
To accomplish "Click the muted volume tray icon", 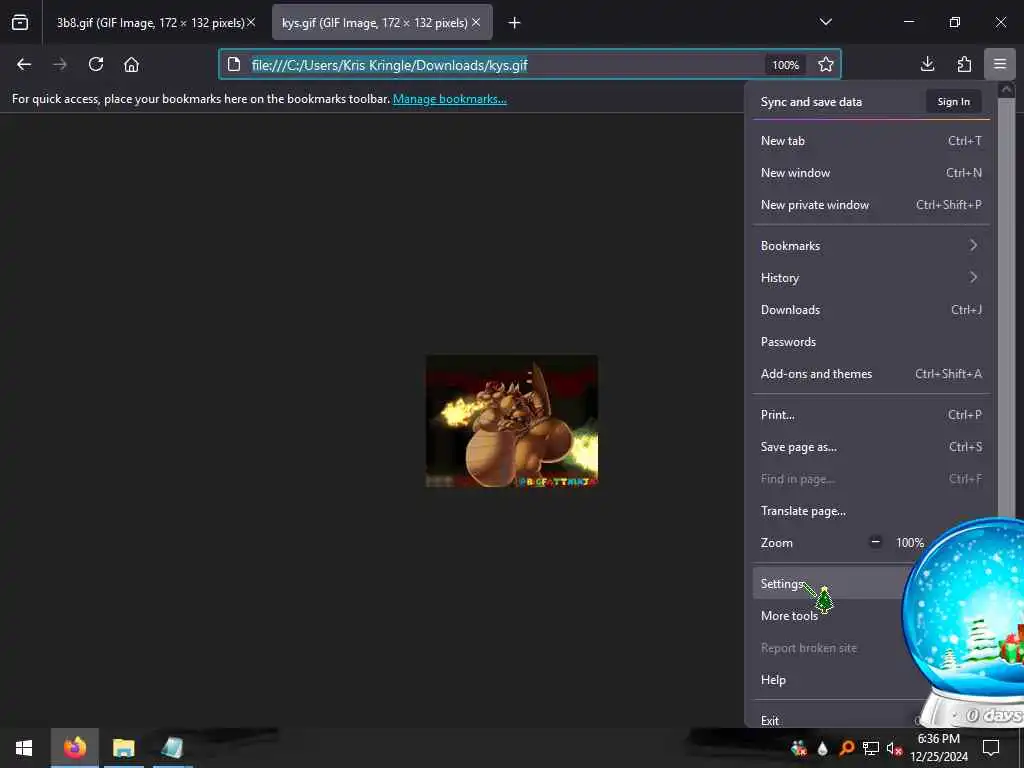I will tap(894, 748).
